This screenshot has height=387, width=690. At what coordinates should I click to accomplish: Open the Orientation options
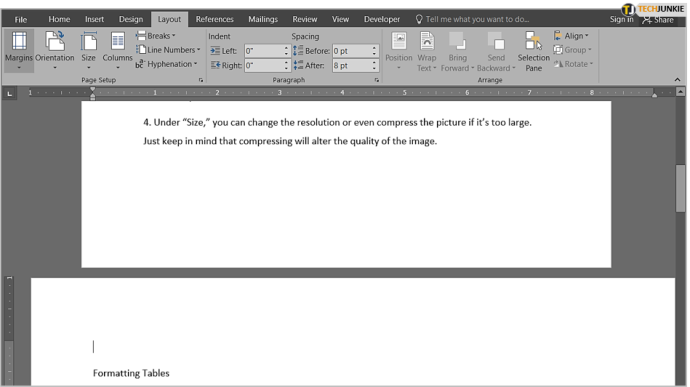point(55,51)
